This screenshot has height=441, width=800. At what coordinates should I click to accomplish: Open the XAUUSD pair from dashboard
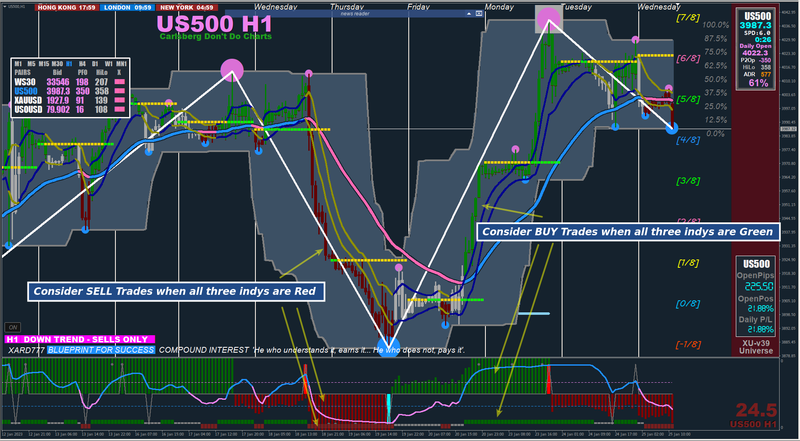[28, 100]
